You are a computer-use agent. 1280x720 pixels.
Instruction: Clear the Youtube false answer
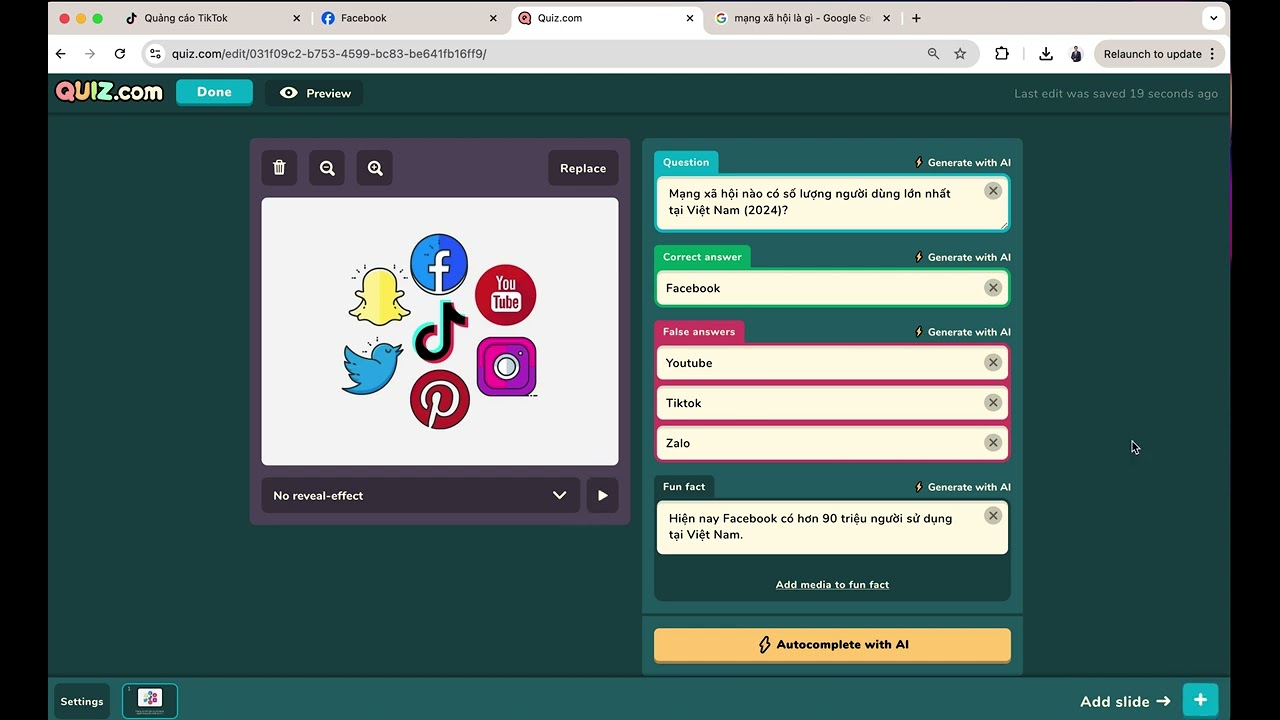(993, 363)
